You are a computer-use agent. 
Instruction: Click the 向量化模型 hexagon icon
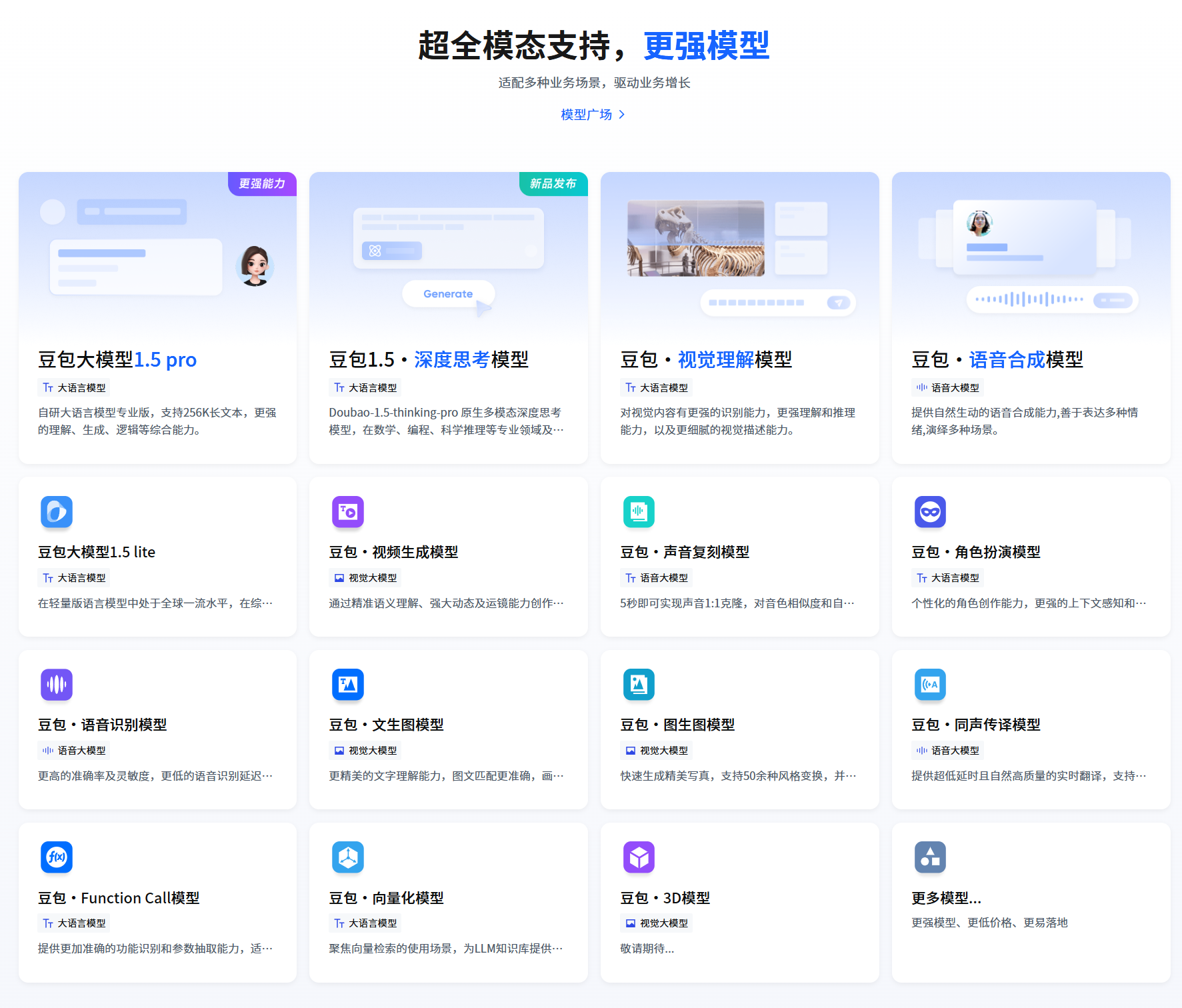348,857
